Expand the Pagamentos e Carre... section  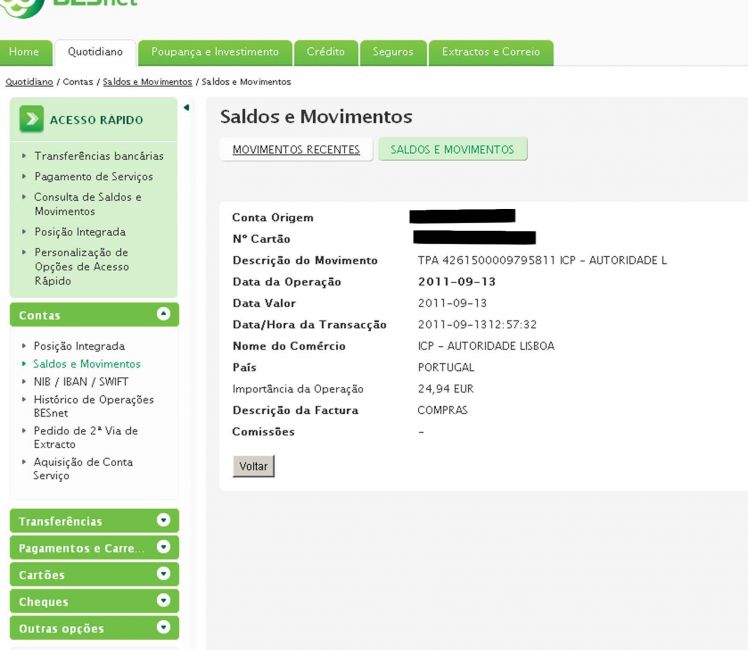point(163,547)
